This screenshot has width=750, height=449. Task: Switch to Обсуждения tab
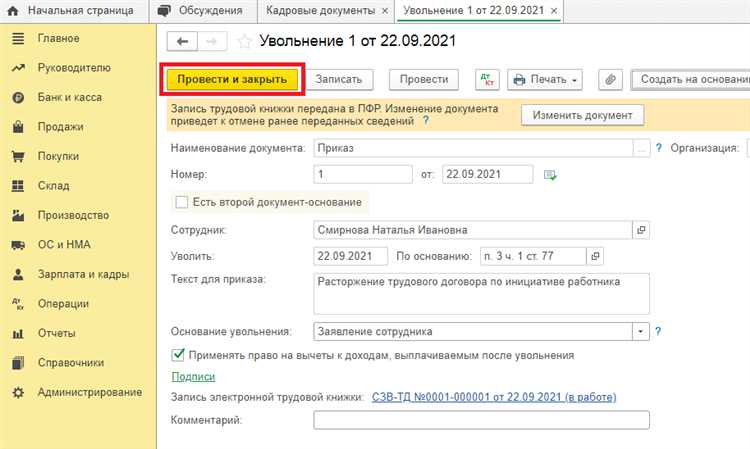pyautogui.click(x=203, y=11)
